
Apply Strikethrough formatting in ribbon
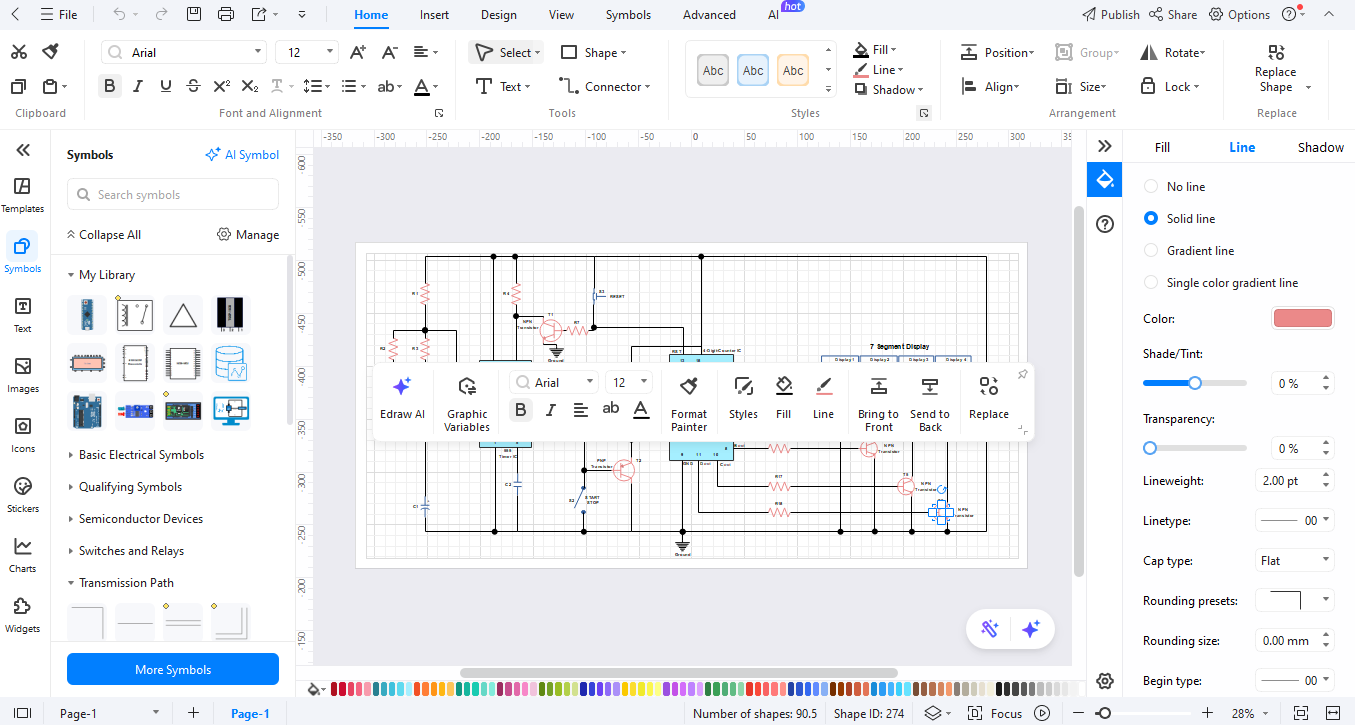(194, 86)
